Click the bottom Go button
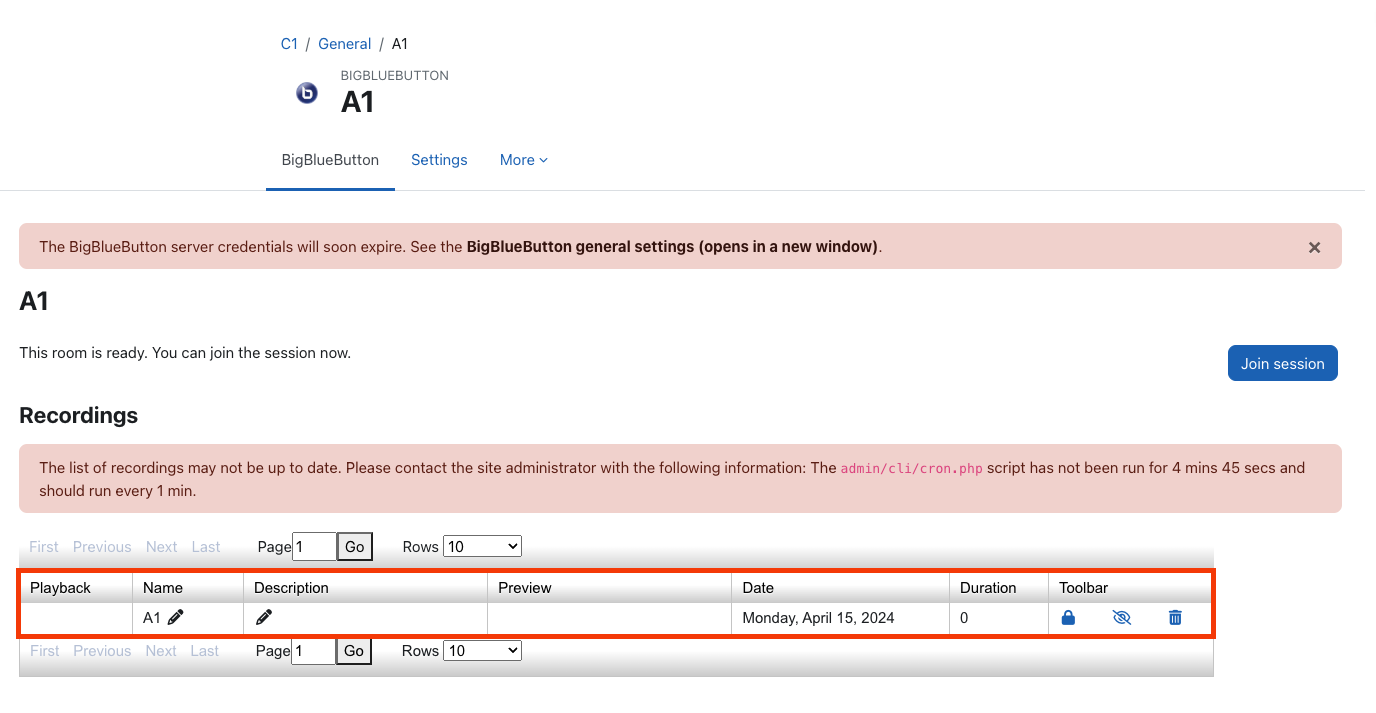The image size is (1376, 713). click(354, 650)
